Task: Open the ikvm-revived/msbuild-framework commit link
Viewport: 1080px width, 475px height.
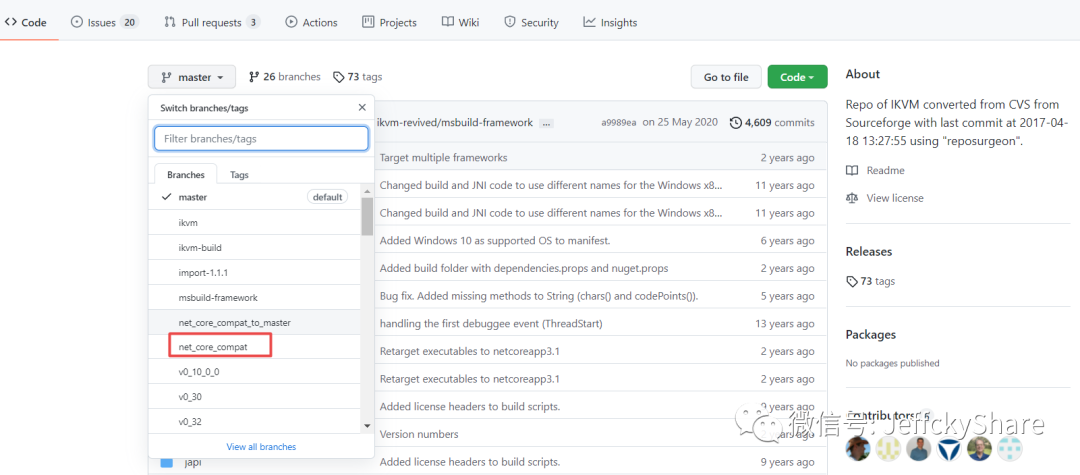Action: point(455,123)
